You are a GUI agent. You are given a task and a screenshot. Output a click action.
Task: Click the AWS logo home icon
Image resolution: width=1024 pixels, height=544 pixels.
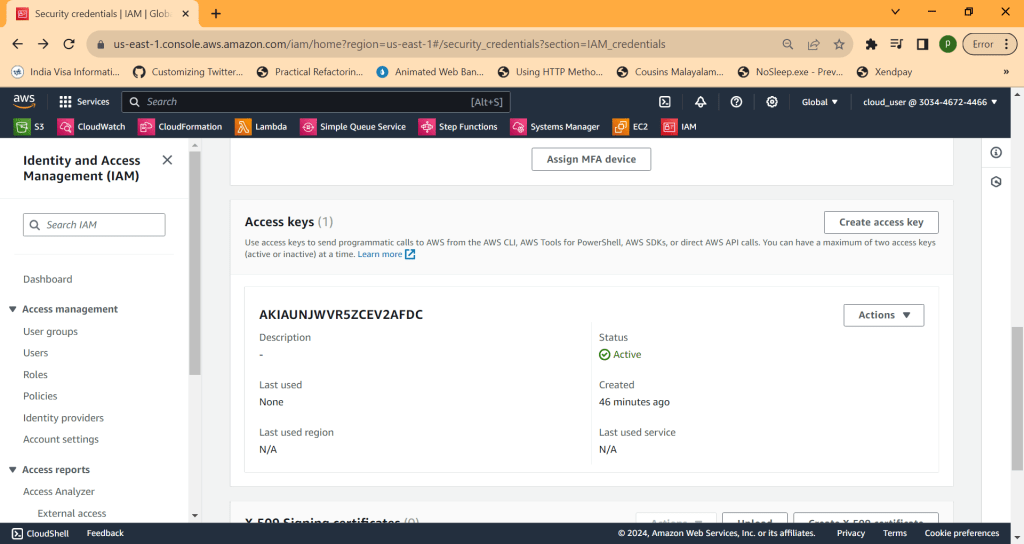(25, 101)
